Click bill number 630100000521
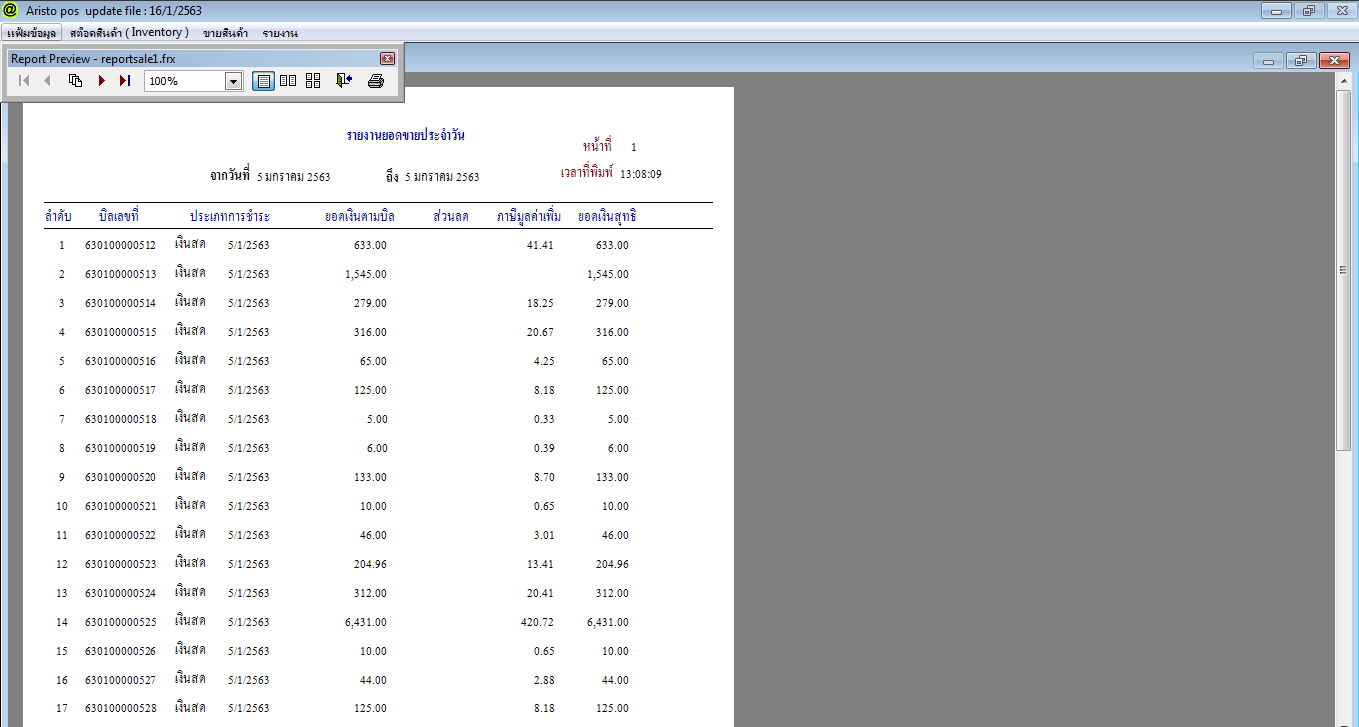 [x=121, y=506]
